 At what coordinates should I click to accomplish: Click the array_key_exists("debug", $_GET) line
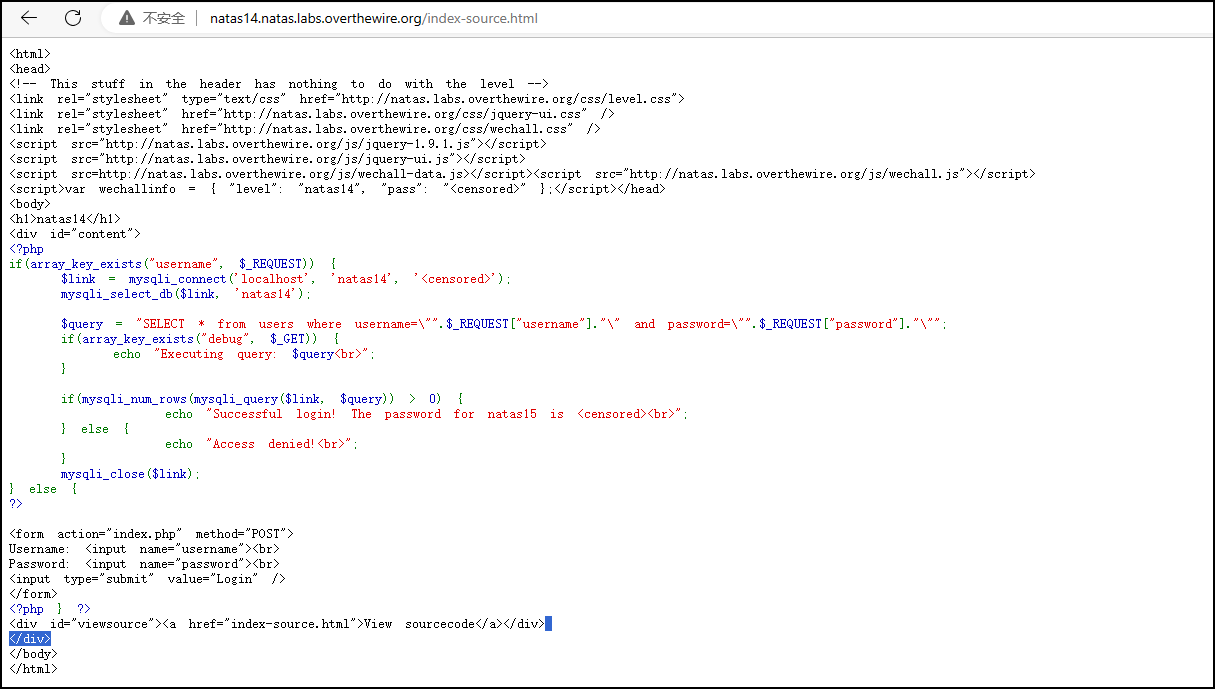tap(199, 339)
